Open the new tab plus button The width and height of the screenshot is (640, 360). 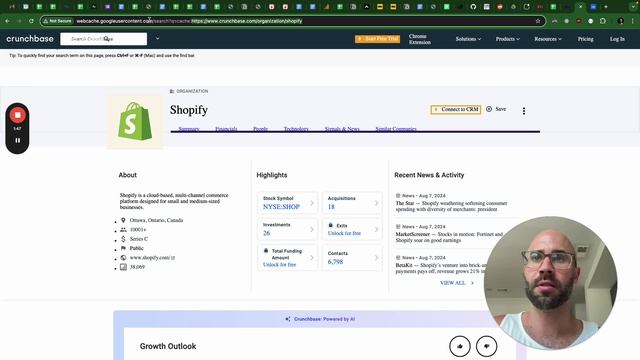click(606, 7)
